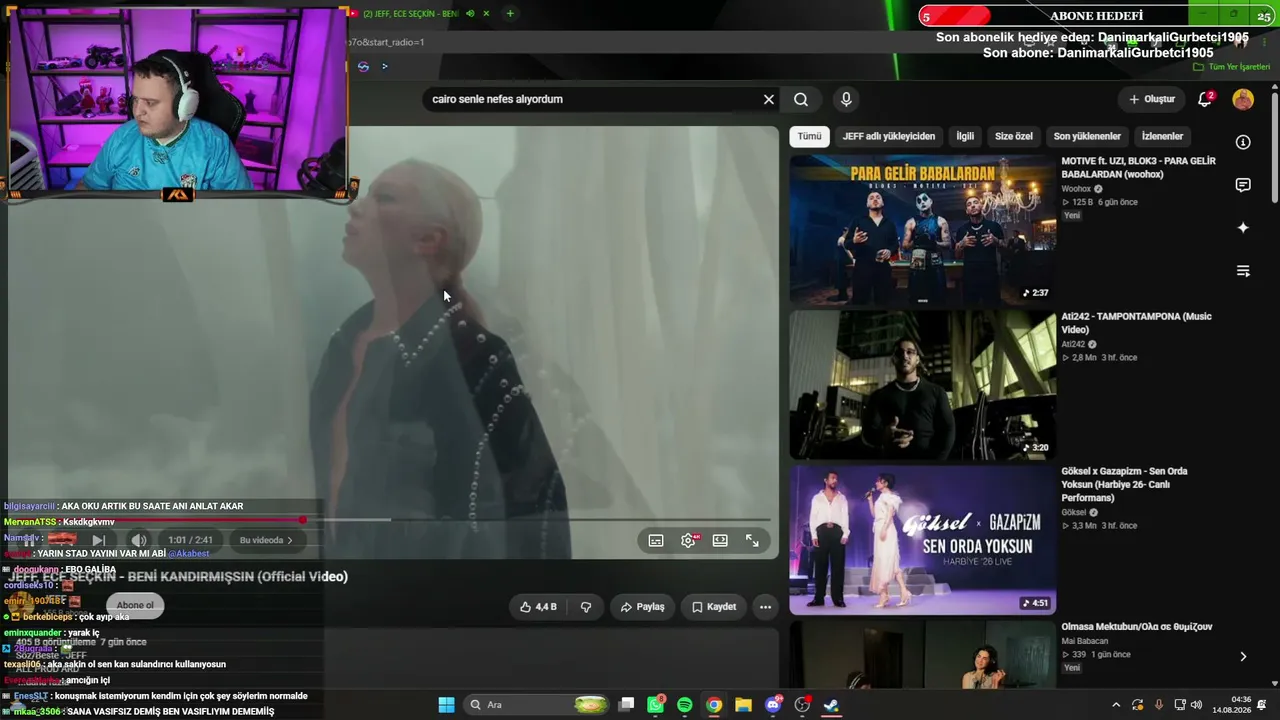
Task: Open YouTube notifications bell
Action: tap(1205, 99)
